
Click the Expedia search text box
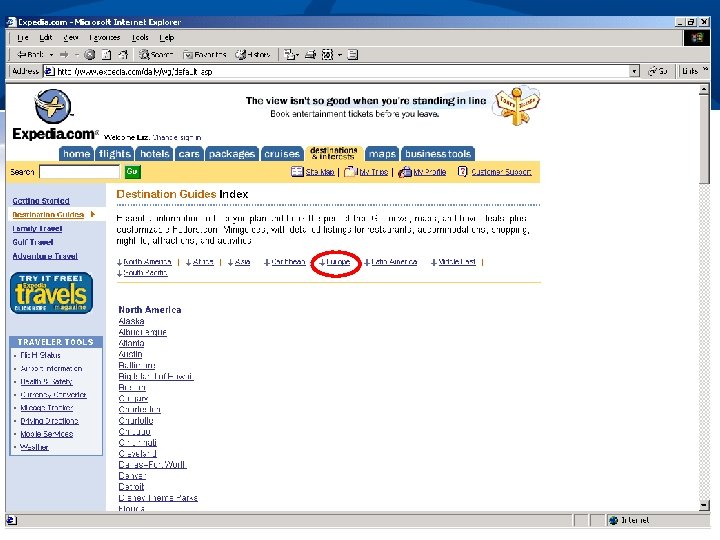79,172
